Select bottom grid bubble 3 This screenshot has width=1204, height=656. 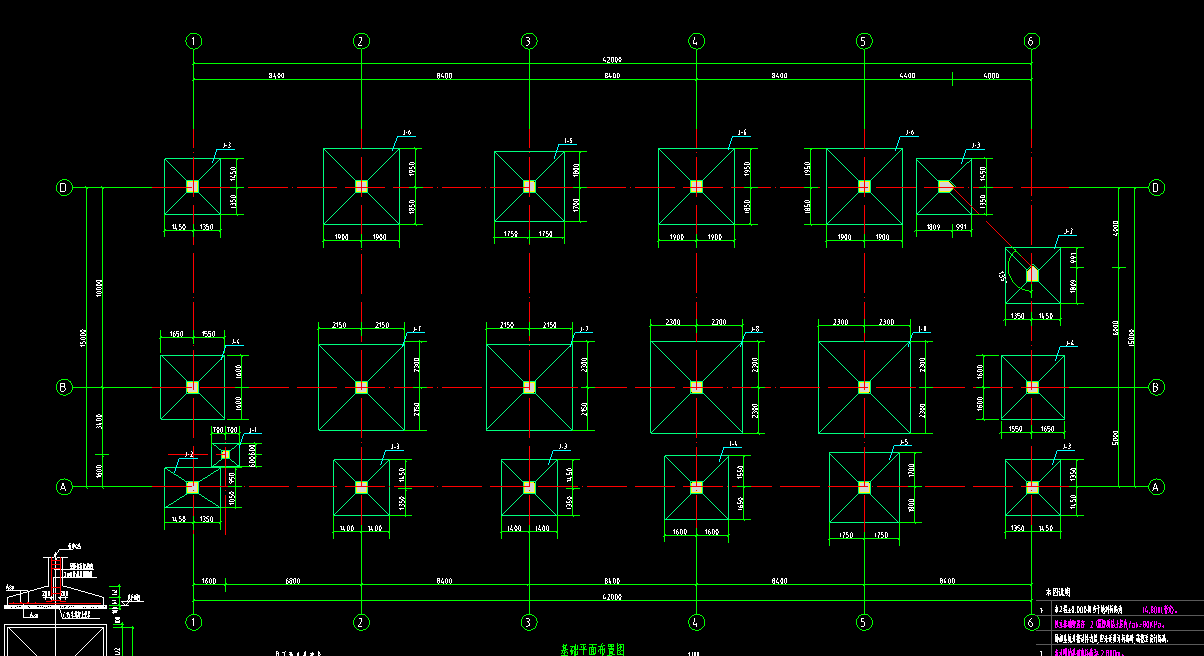coord(528,622)
